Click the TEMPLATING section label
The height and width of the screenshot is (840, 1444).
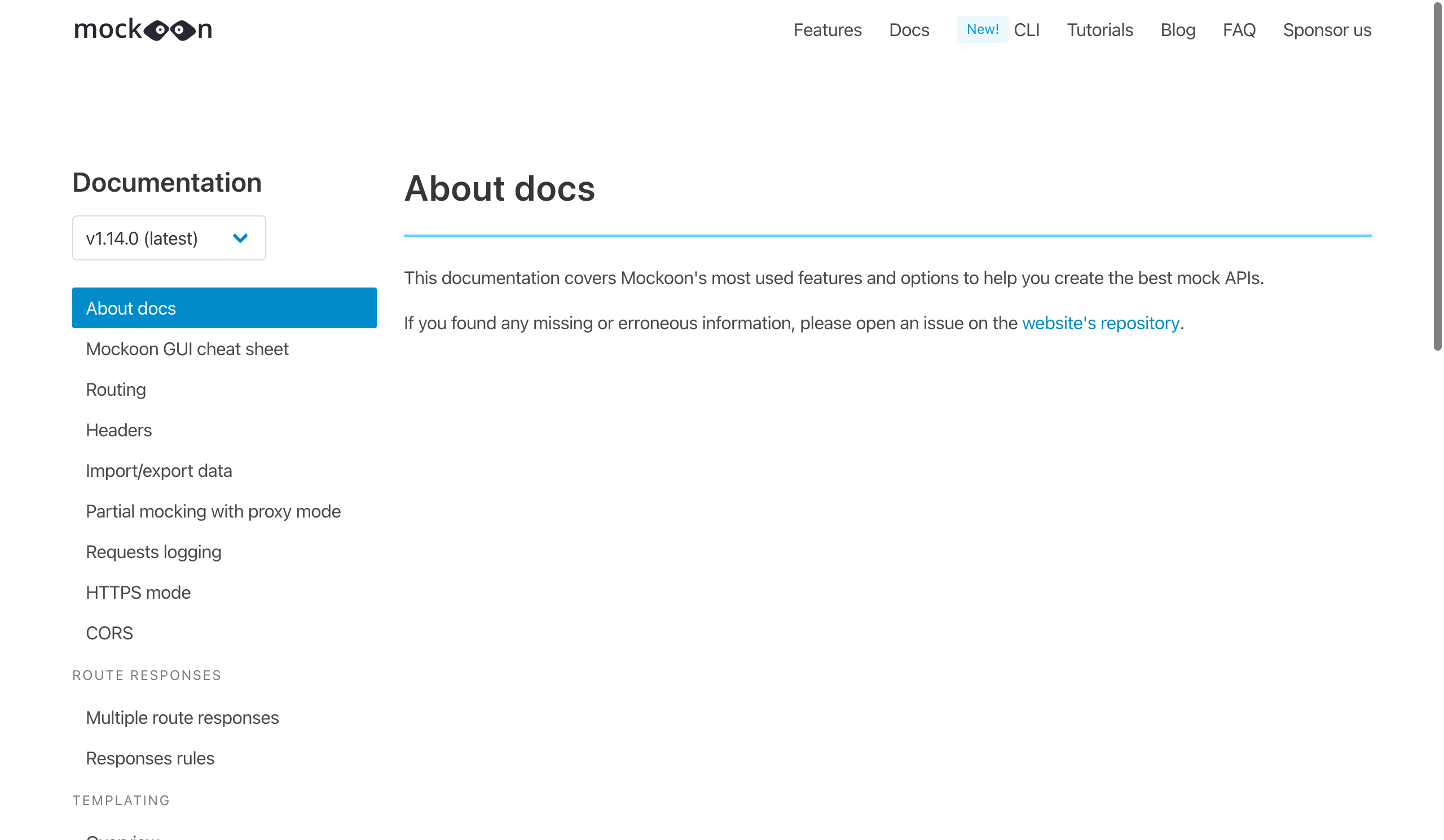click(121, 800)
